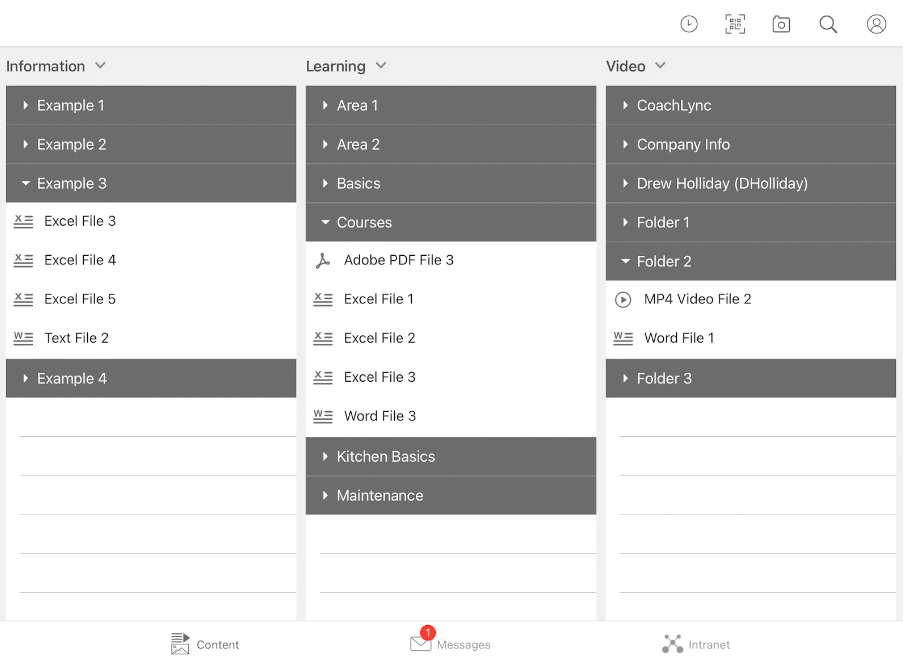This screenshot has width=903, height=662.
Task: Open Adobe PDF File 3
Action: tap(451, 260)
